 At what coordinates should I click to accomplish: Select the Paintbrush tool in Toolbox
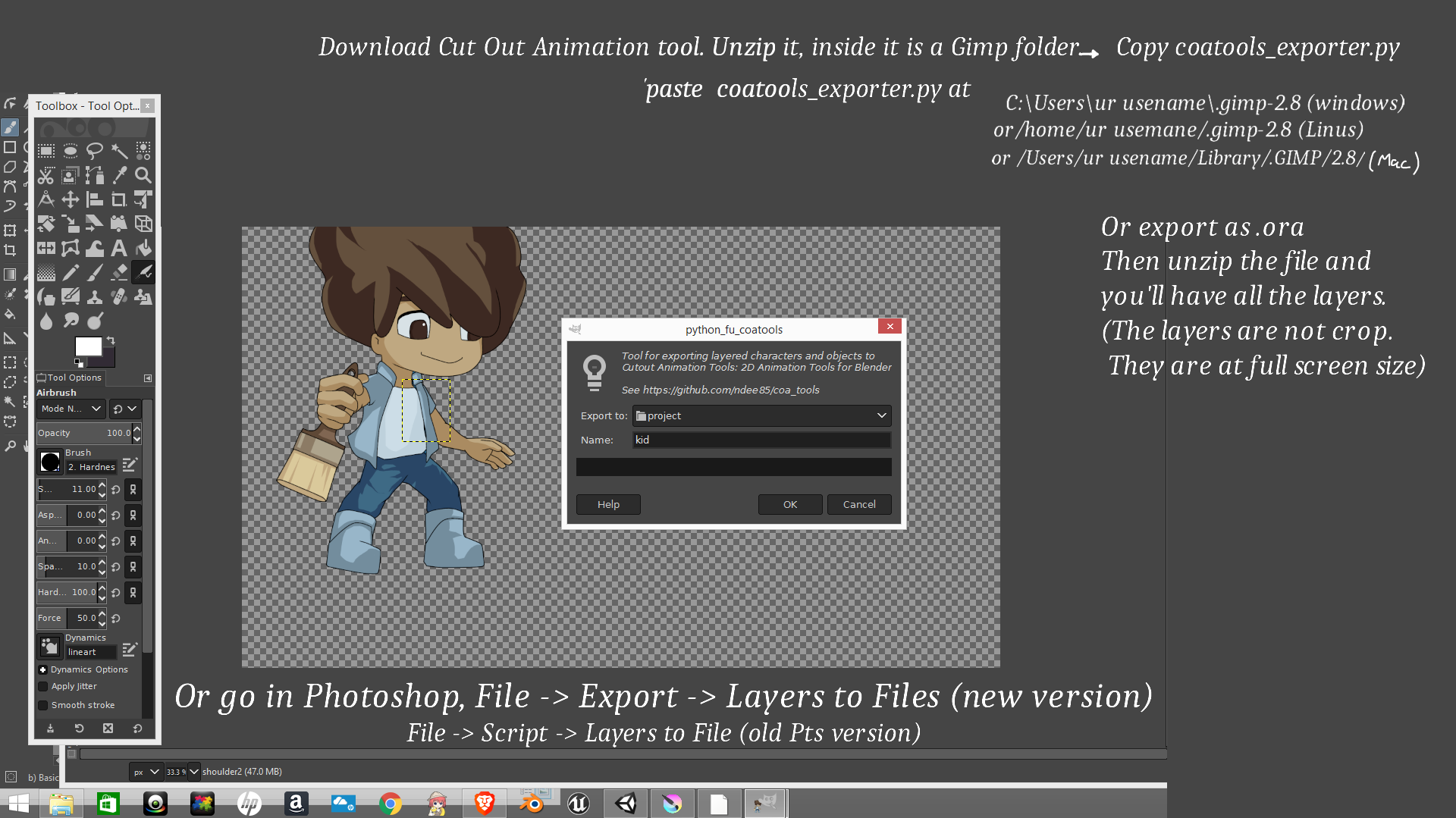point(95,272)
